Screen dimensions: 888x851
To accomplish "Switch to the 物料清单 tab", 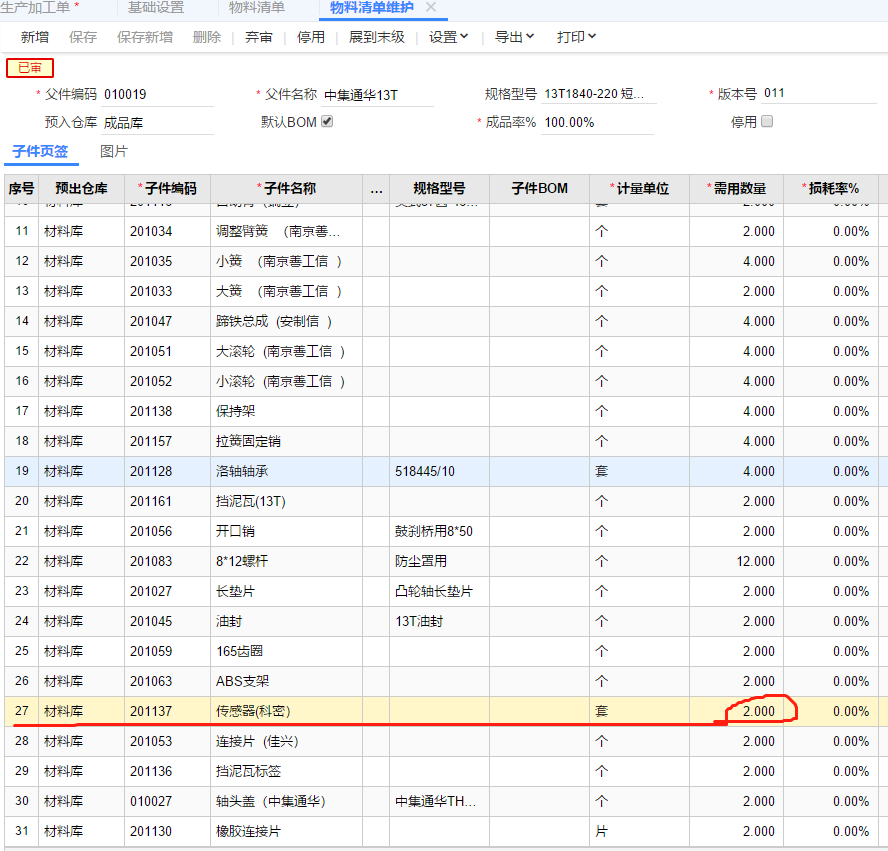I will click(257, 7).
